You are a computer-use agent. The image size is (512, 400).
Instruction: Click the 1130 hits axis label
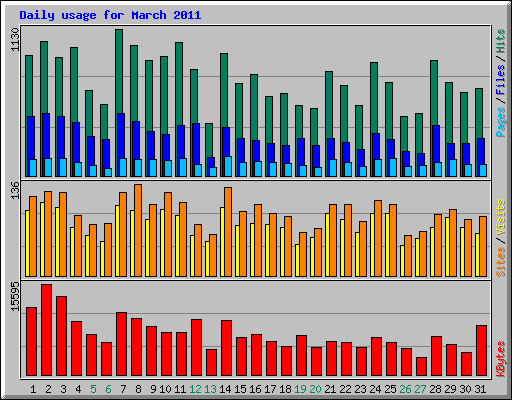[15, 39]
